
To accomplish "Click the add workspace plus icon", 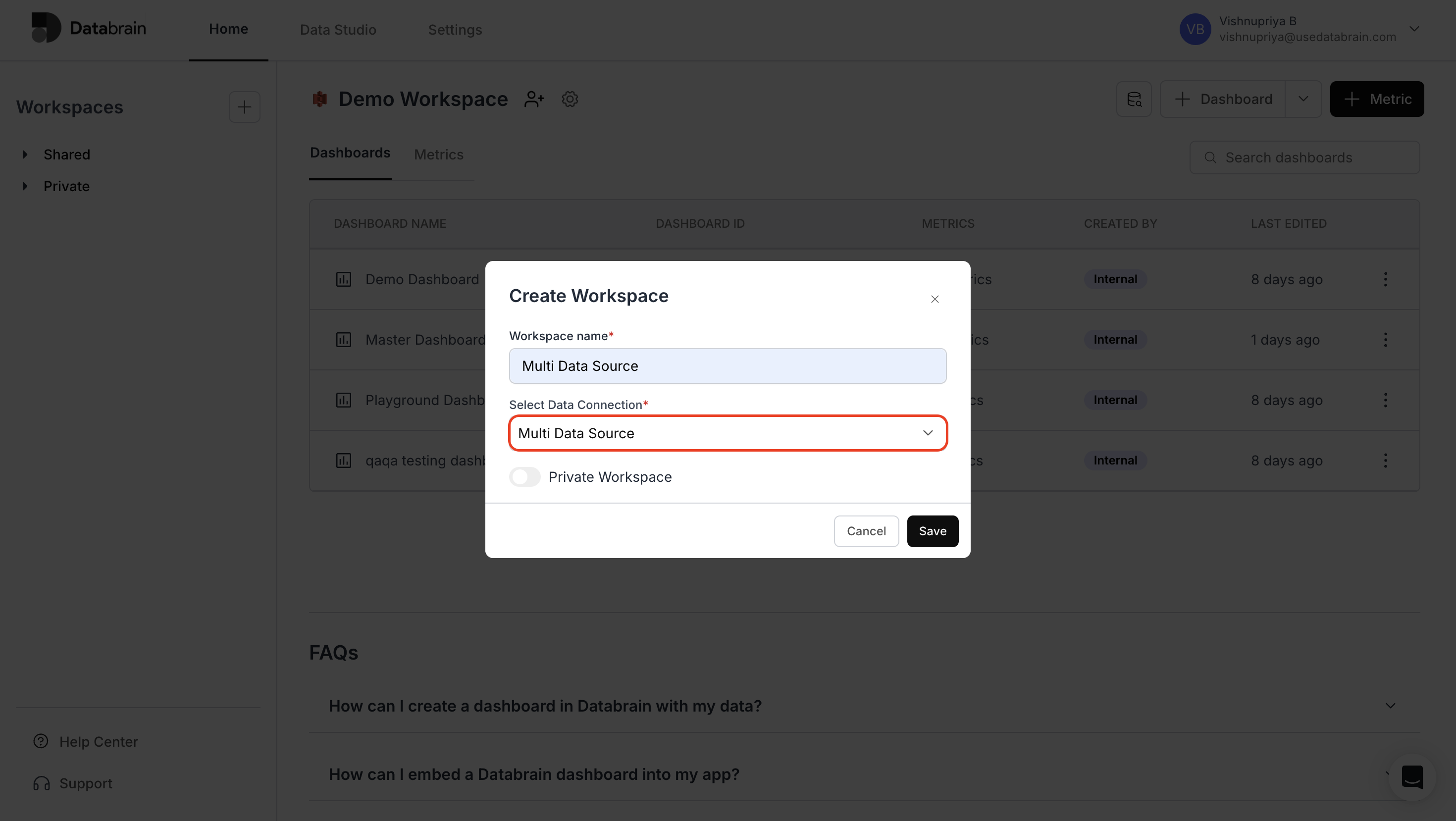I will tap(244, 107).
